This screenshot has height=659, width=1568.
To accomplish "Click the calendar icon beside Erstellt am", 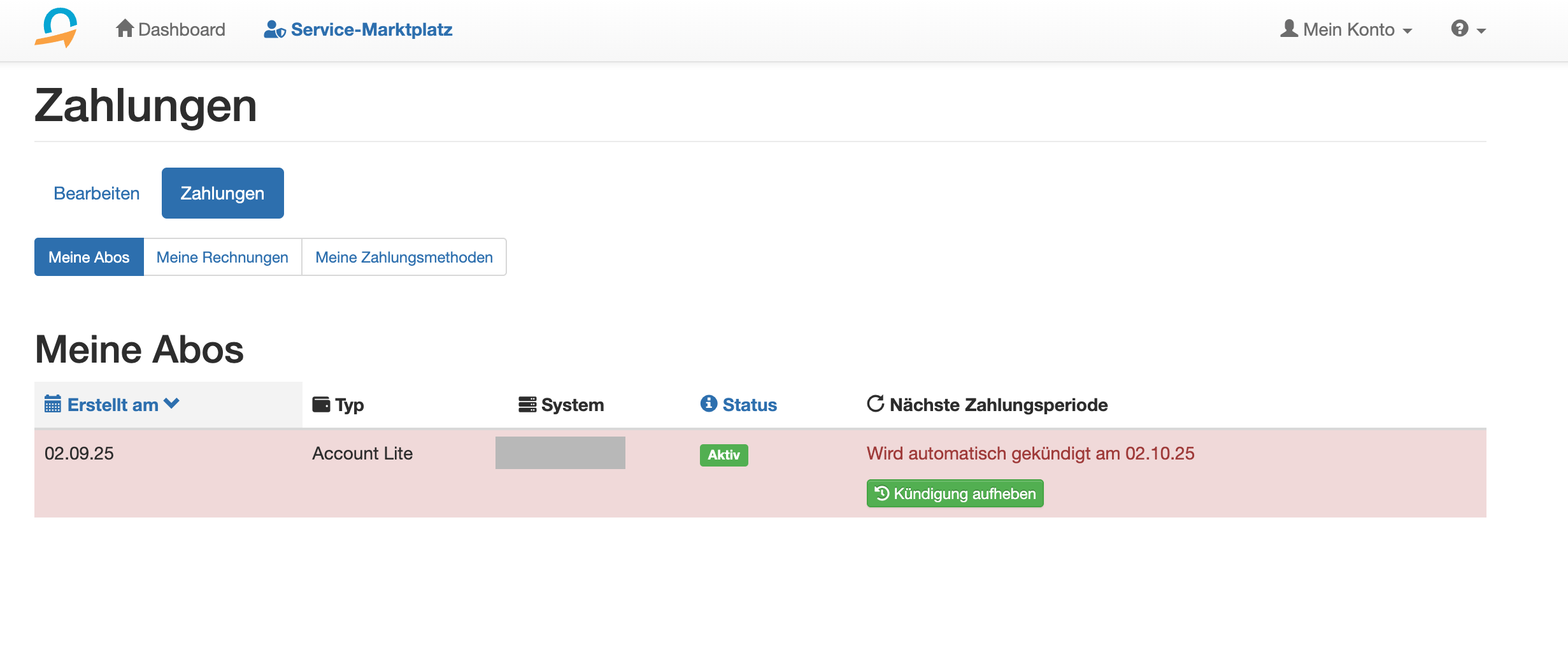I will (x=53, y=404).
